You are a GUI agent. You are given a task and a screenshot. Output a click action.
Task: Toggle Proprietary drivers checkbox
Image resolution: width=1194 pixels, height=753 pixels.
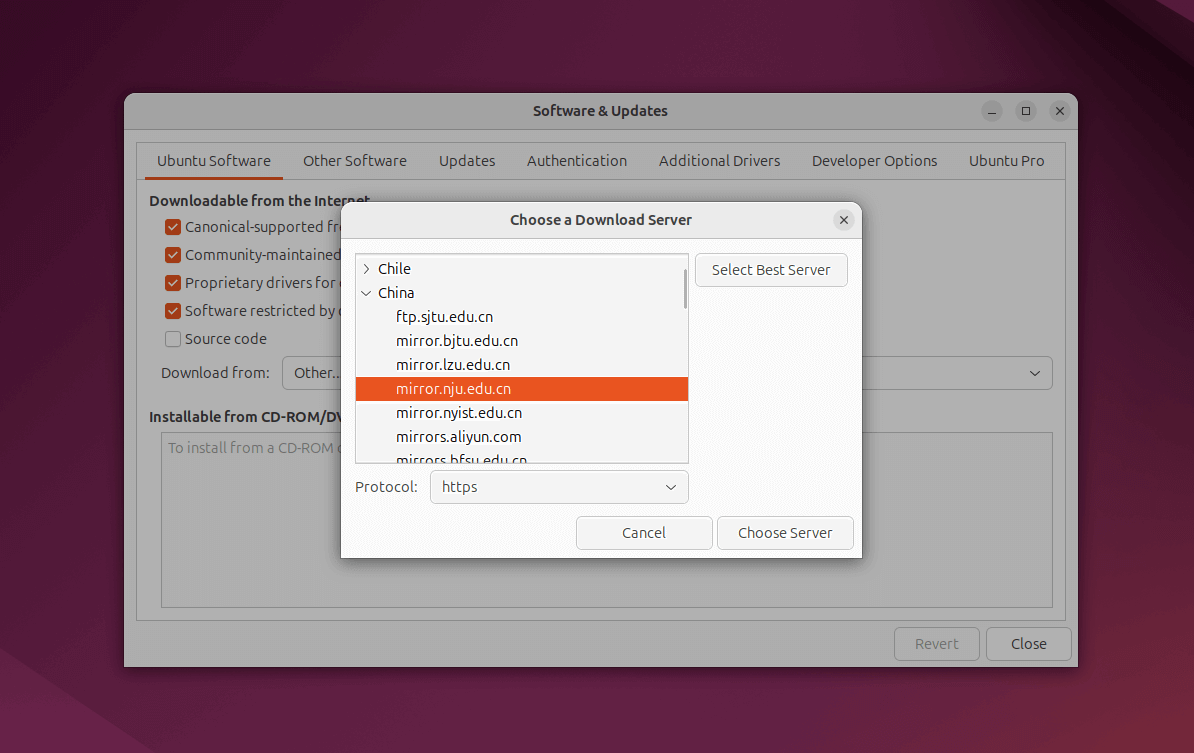coord(173,283)
